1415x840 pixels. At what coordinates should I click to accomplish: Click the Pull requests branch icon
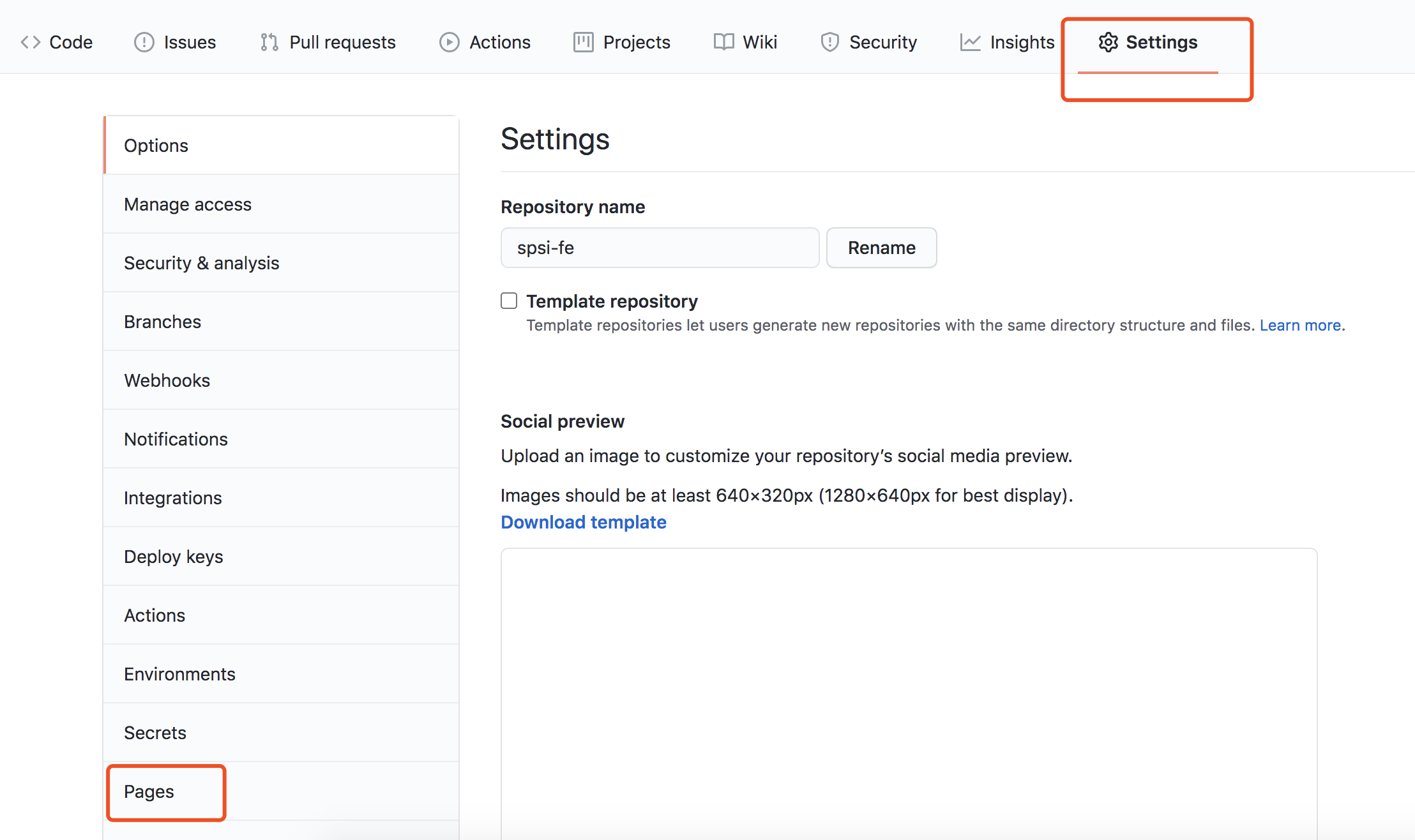[269, 42]
